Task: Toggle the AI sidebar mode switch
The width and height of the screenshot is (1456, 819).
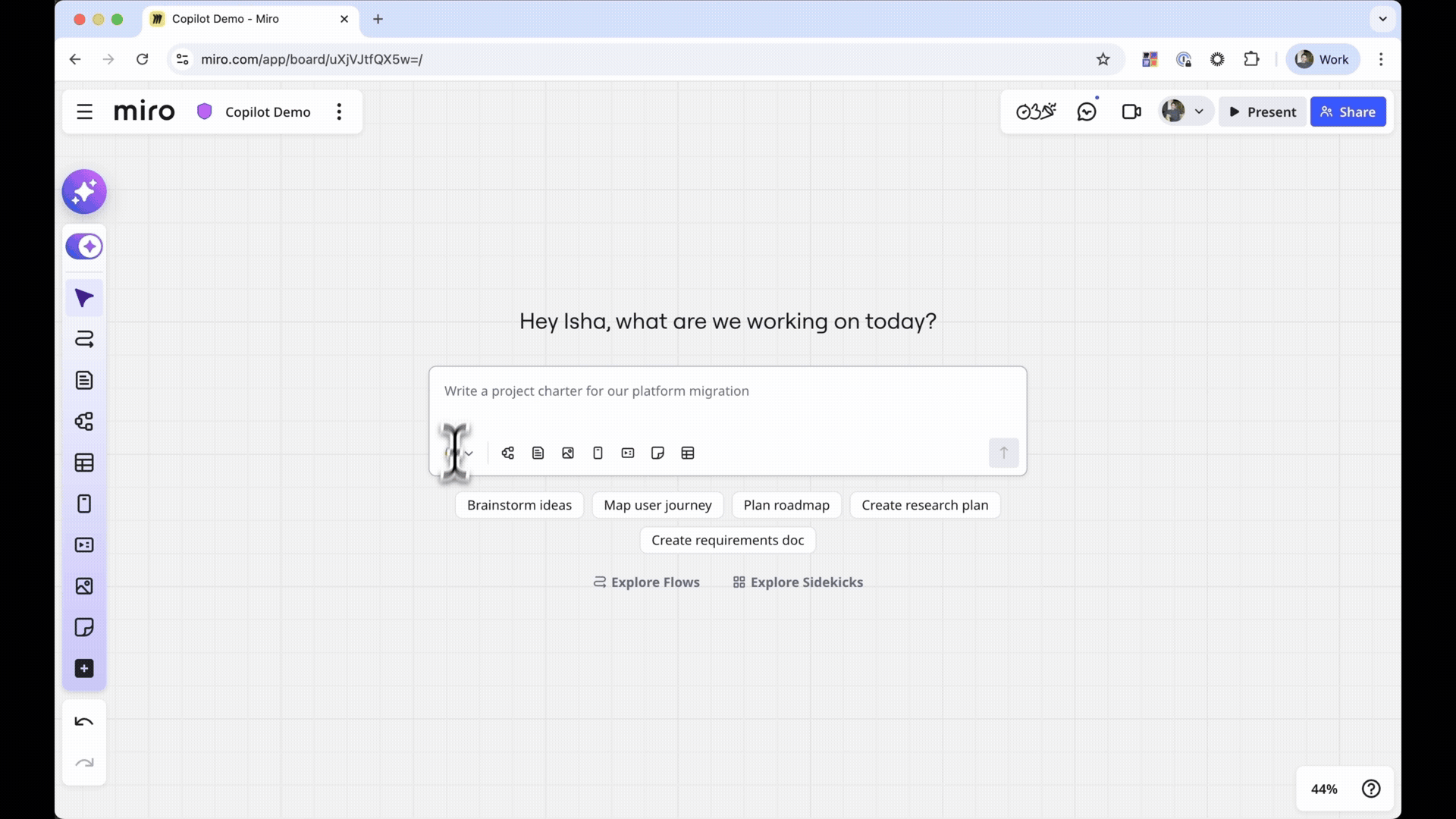Action: (x=84, y=246)
